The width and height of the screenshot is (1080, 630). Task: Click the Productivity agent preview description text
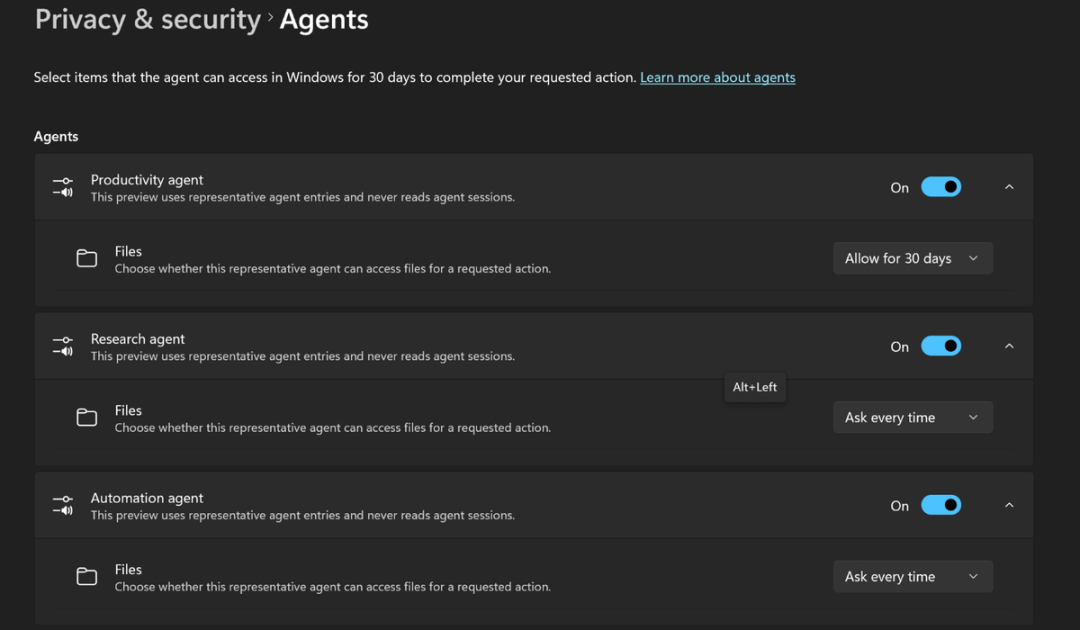303,198
